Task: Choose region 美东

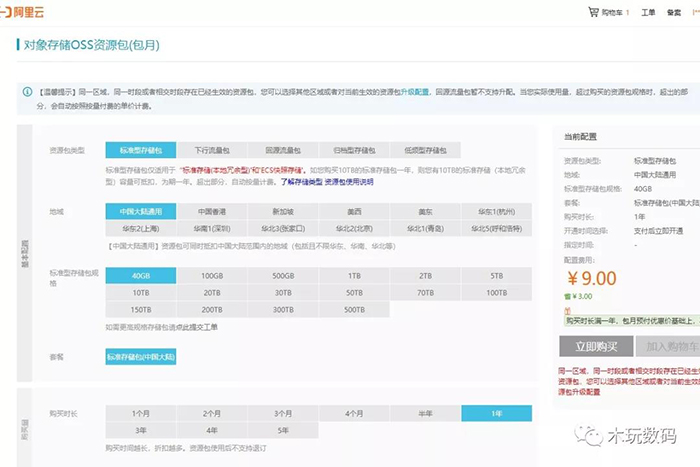Action: click(x=425, y=212)
